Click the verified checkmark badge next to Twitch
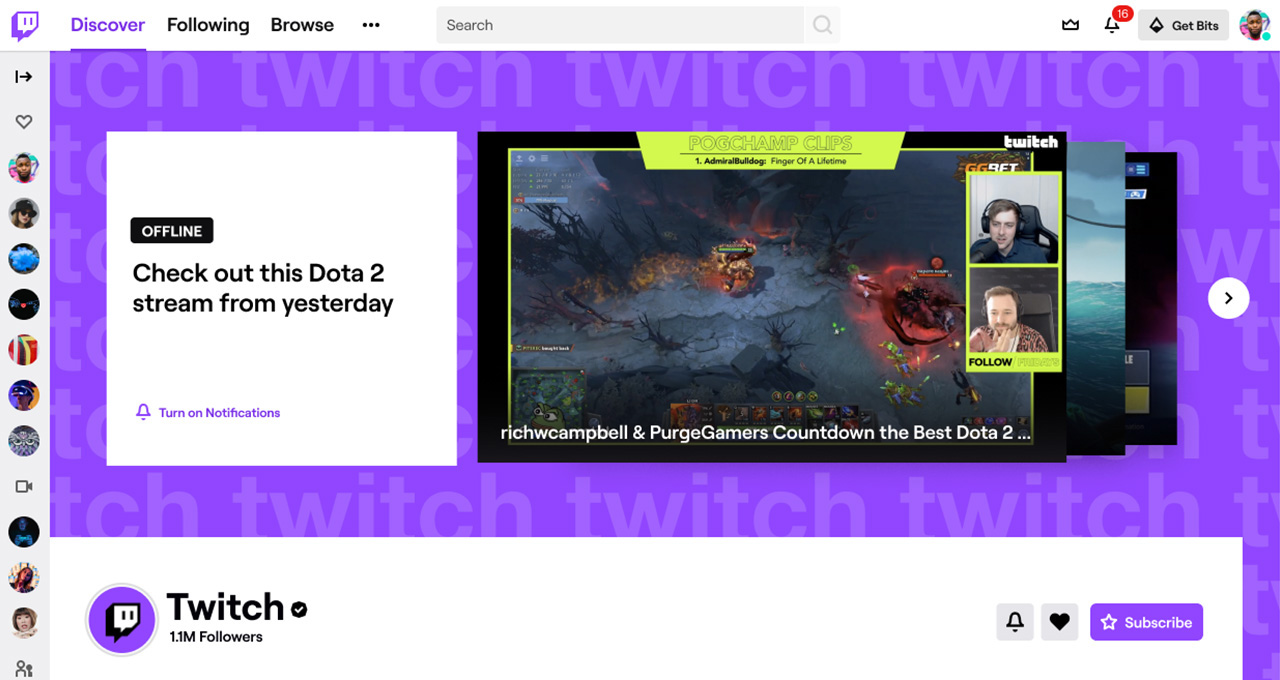1280x680 pixels. point(299,608)
